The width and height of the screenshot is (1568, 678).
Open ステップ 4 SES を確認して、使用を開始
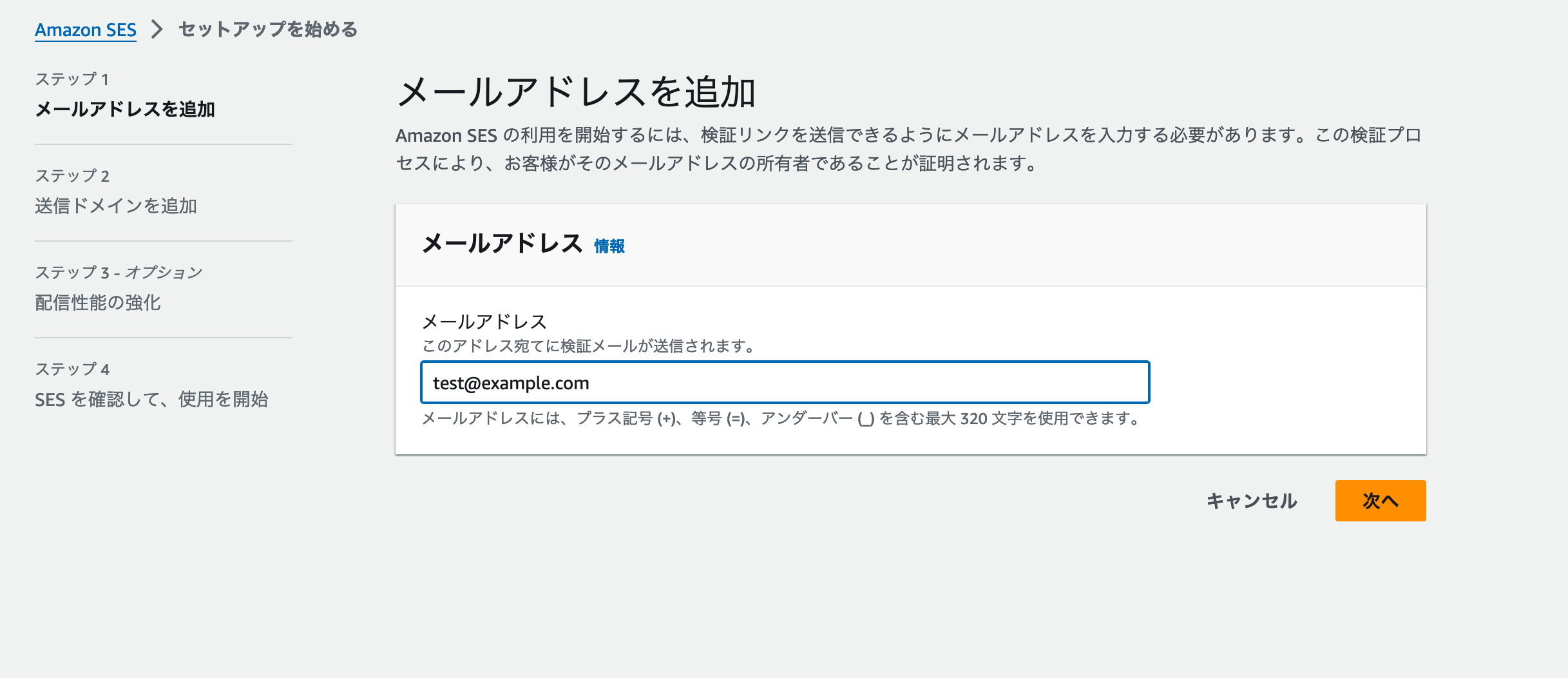[153, 400]
